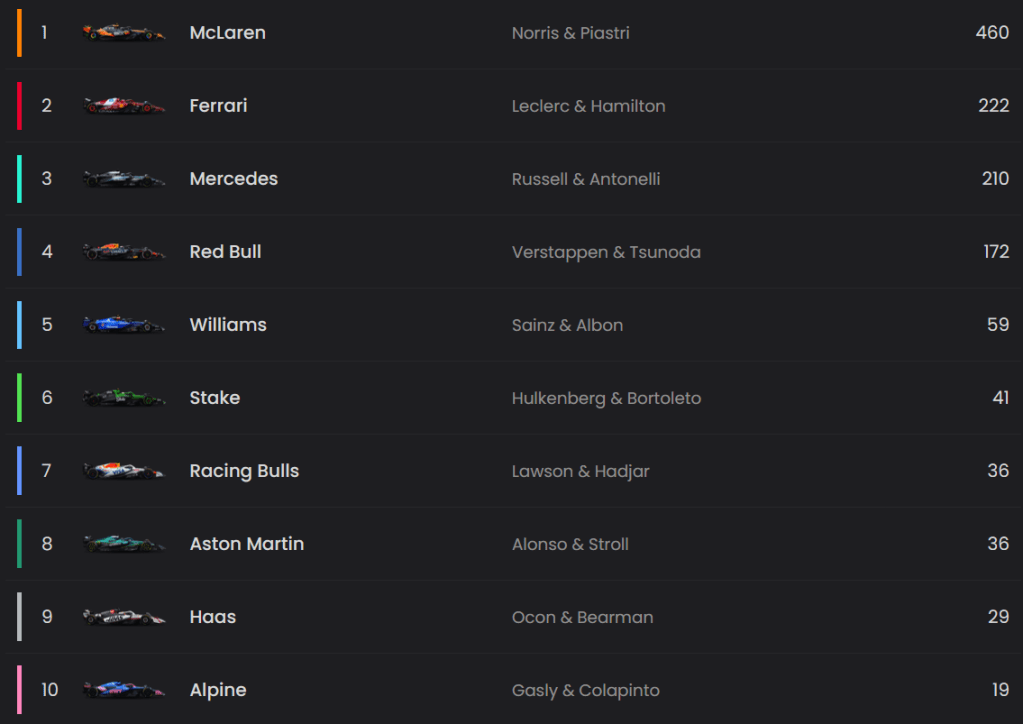Click the Ferrari car icon
Viewport: 1023px width, 724px height.
tap(124, 106)
